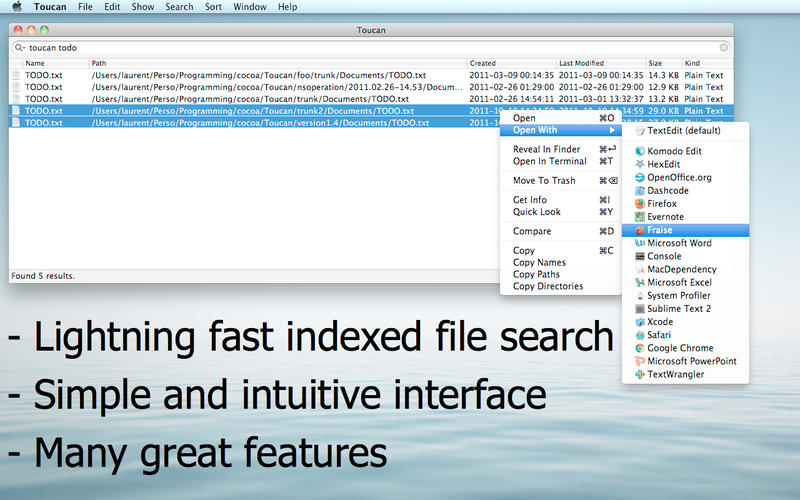Open the Apple menu
This screenshot has height=500, width=800.
(17, 7)
